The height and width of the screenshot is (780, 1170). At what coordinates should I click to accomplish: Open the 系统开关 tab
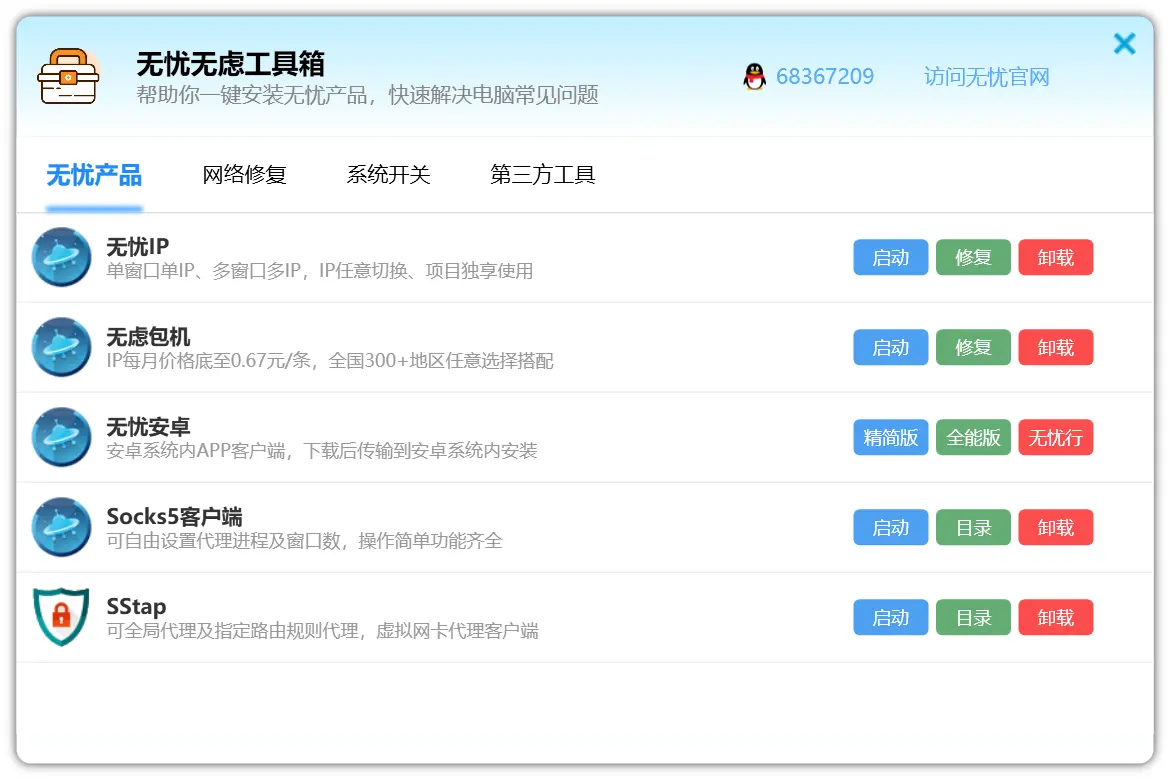pyautogui.click(x=388, y=175)
